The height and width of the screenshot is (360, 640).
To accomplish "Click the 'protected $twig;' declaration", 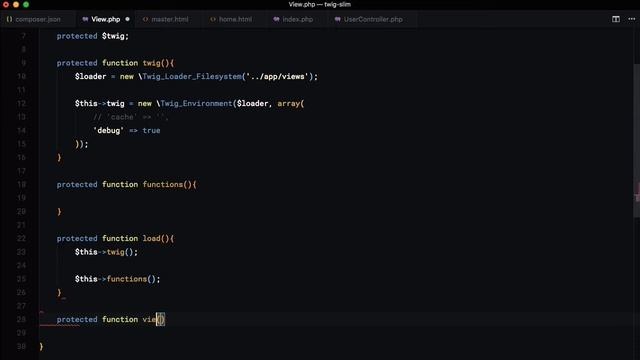I will [93, 36].
